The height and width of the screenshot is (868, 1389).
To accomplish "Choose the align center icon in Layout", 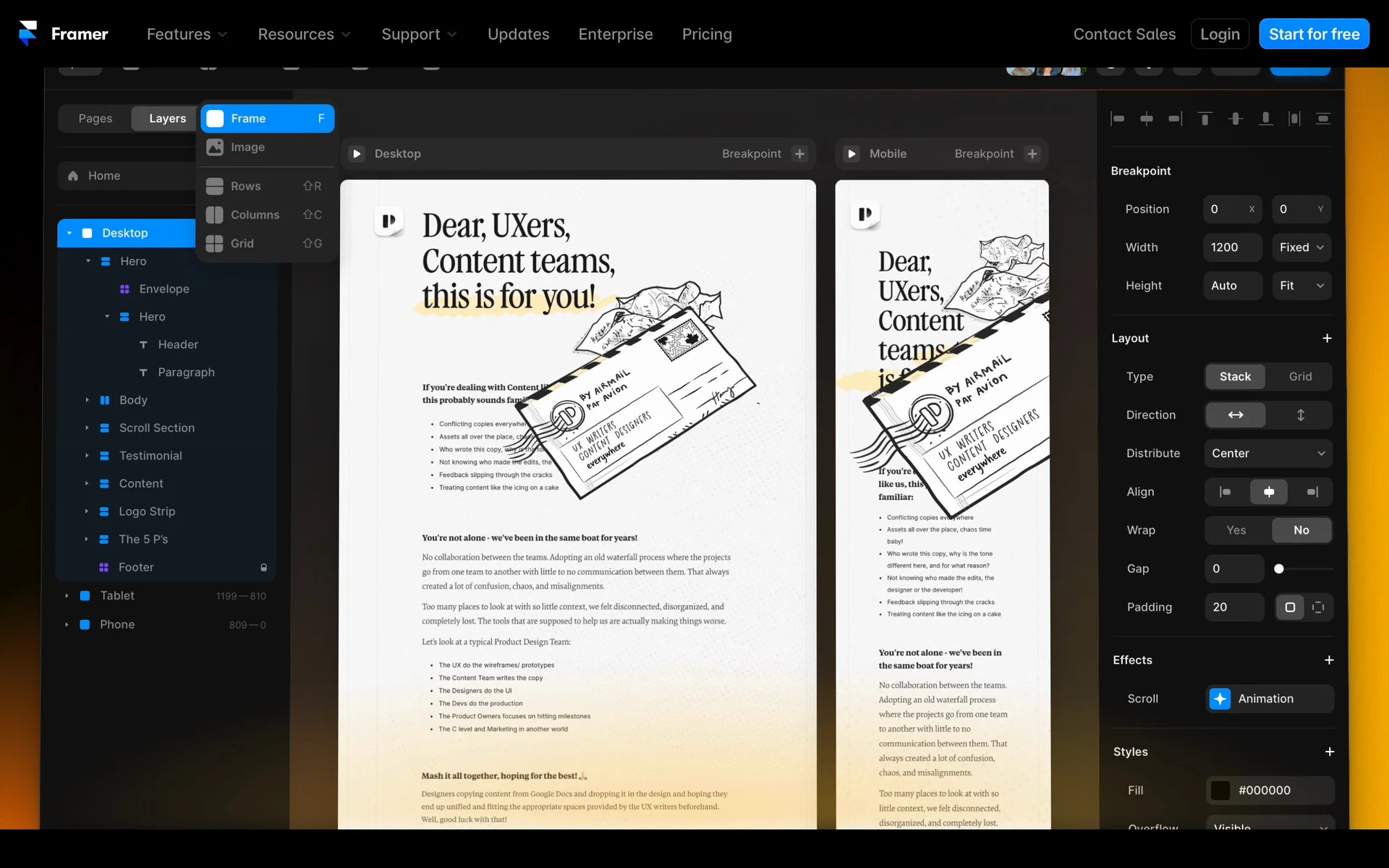I will tap(1268, 492).
